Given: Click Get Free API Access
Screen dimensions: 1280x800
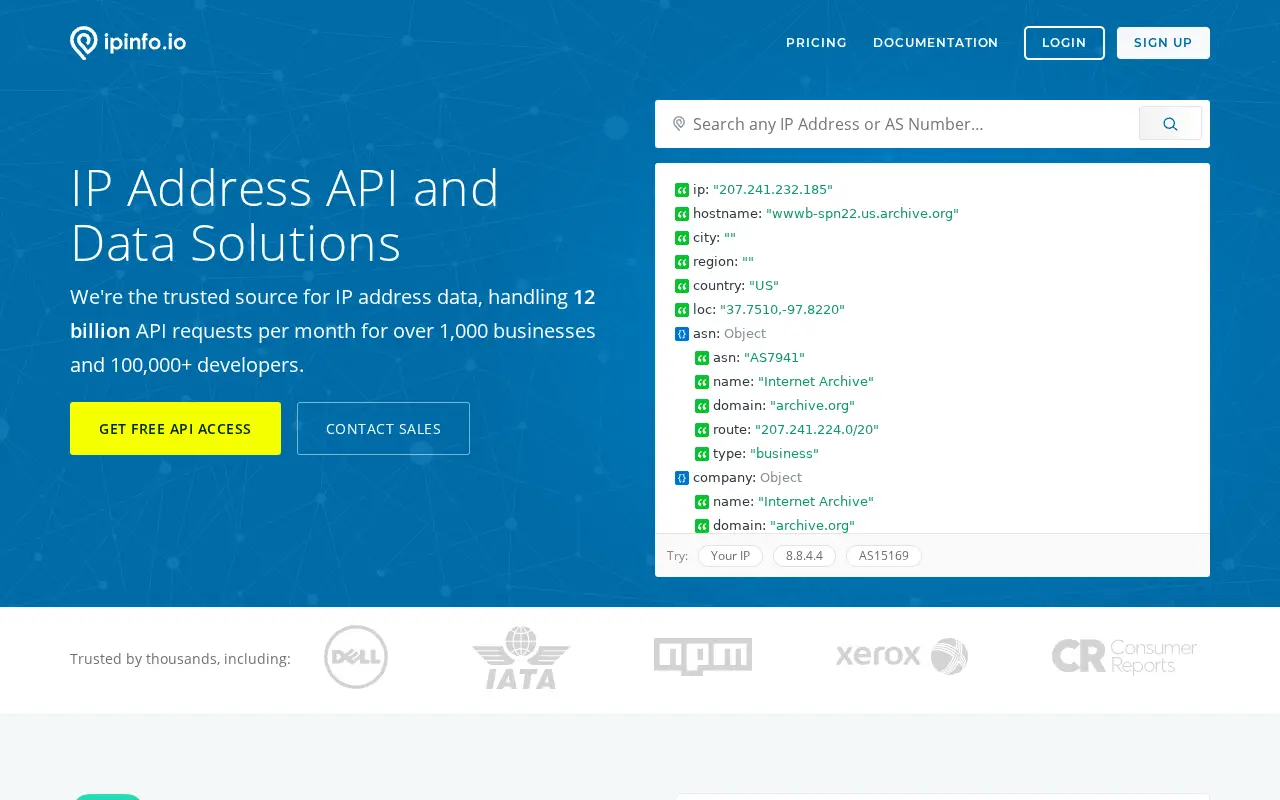Looking at the screenshot, I should tap(175, 429).
